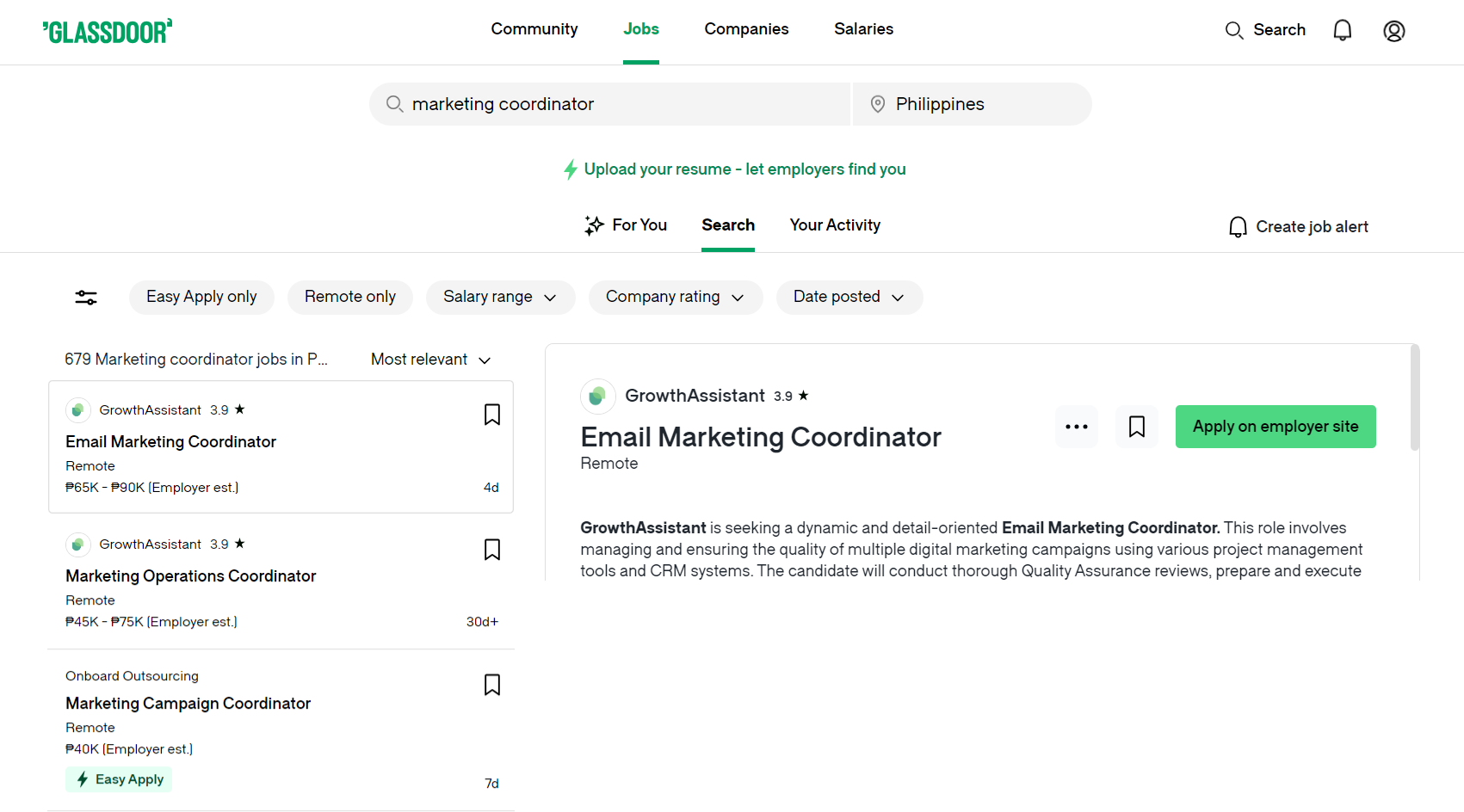Click the 4d posting age label
Screen dimensions: 1464x812
[491, 488]
